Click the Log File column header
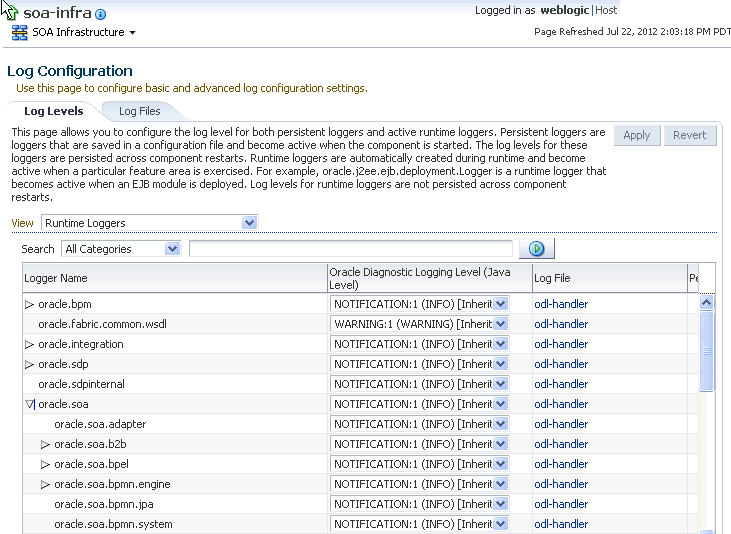Viewport: 731px width, 534px height. pos(610,278)
